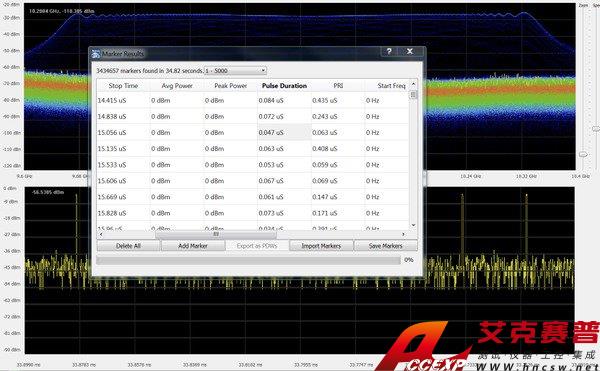
Task: Click table vertical scrollbar up arrow
Action: pos(413,84)
